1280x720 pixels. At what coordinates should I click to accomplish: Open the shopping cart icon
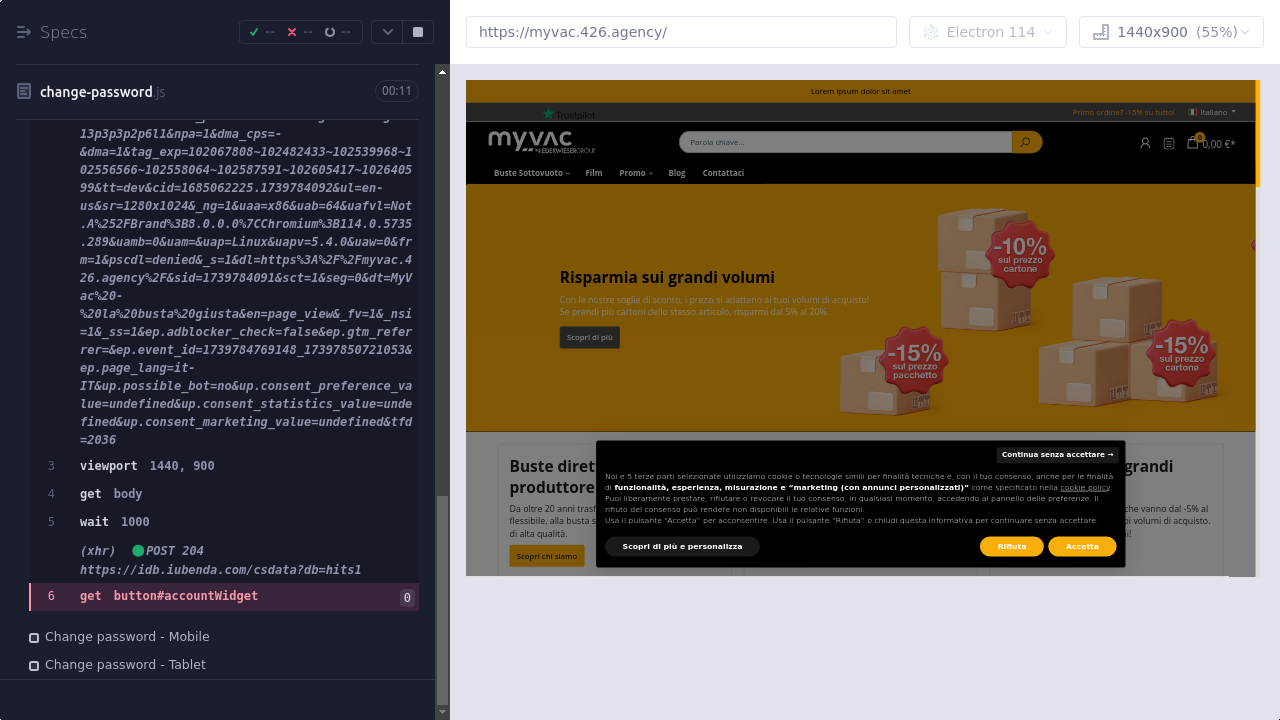point(1193,143)
